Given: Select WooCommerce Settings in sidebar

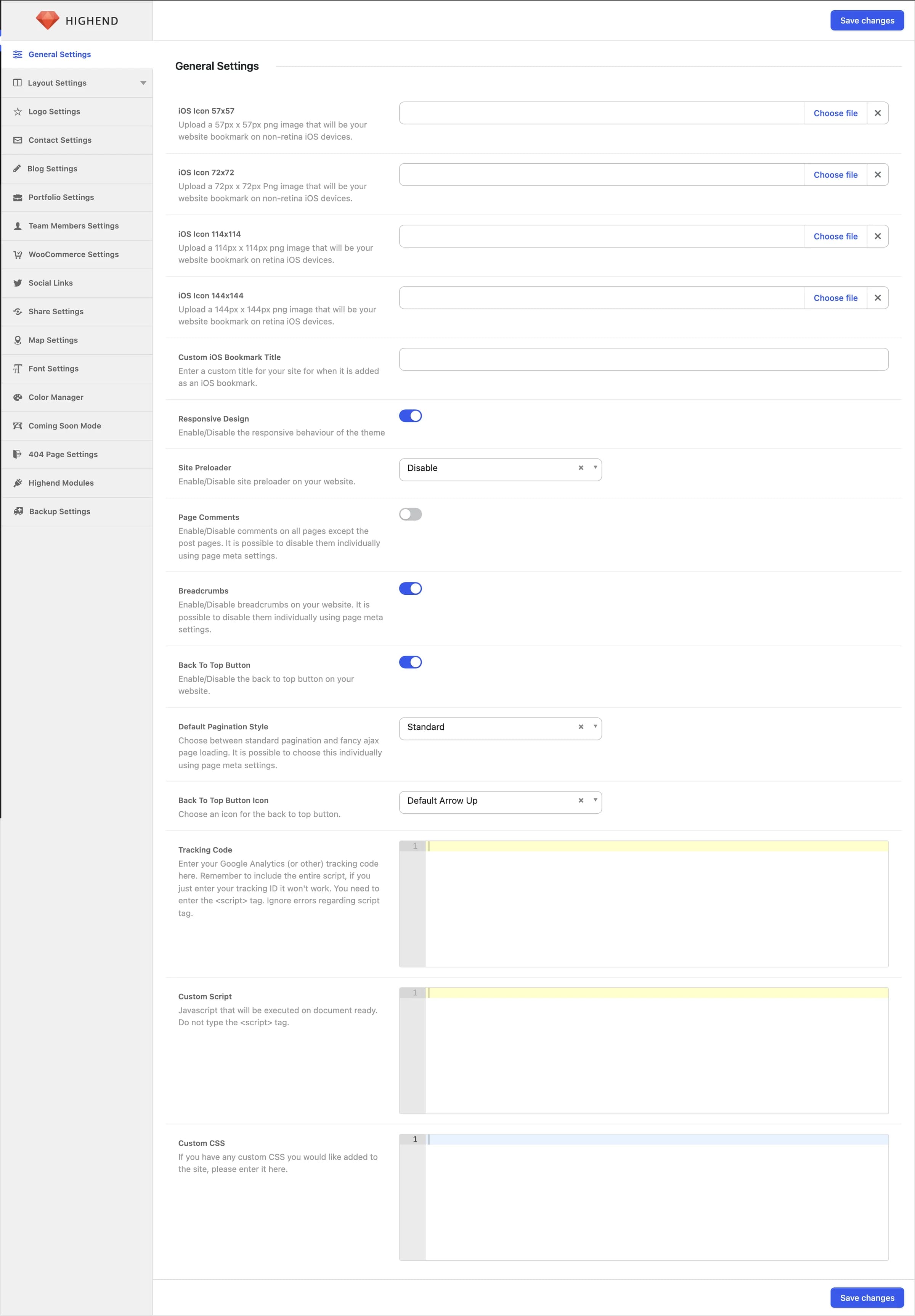Looking at the screenshot, I should coord(77,254).
